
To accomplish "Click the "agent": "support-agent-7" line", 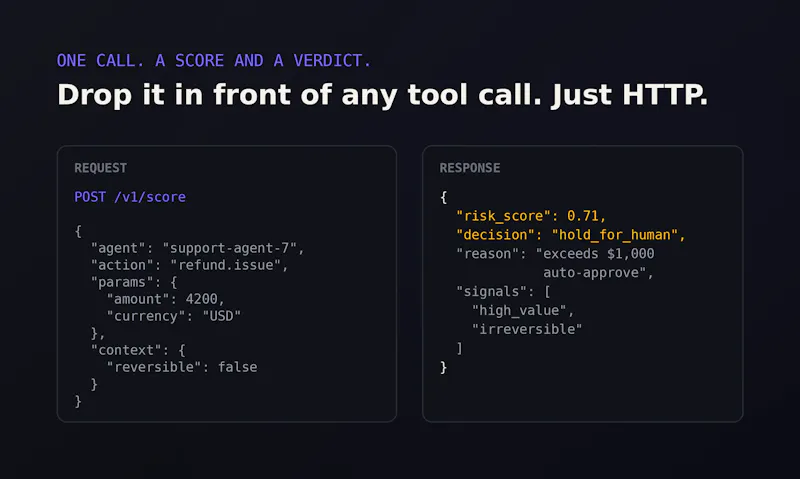I will pos(197,248).
